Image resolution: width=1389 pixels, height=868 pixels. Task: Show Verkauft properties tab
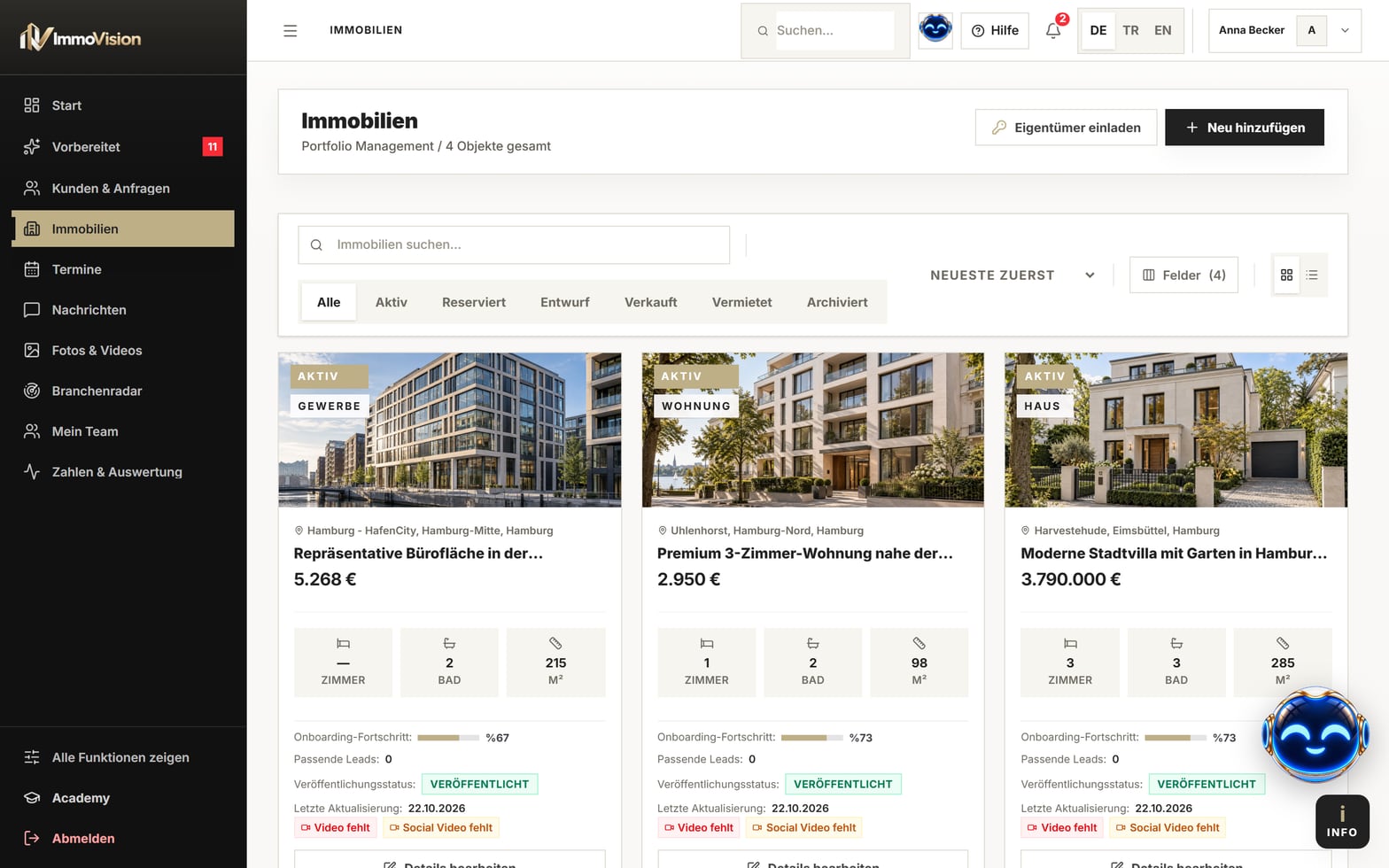pos(651,302)
